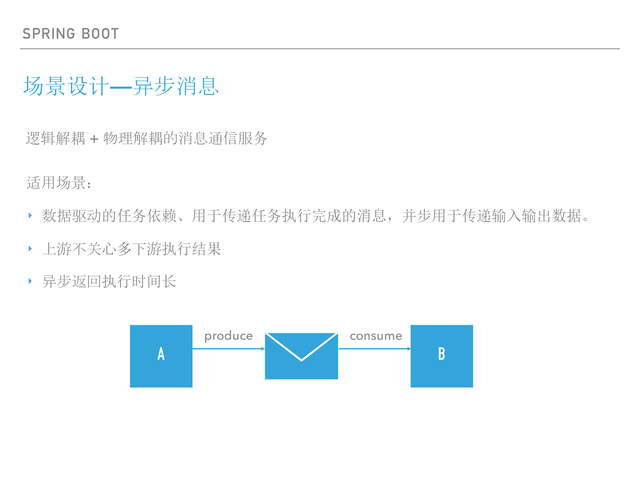Select the bullet text 异步返回执行时间长

tap(109, 281)
